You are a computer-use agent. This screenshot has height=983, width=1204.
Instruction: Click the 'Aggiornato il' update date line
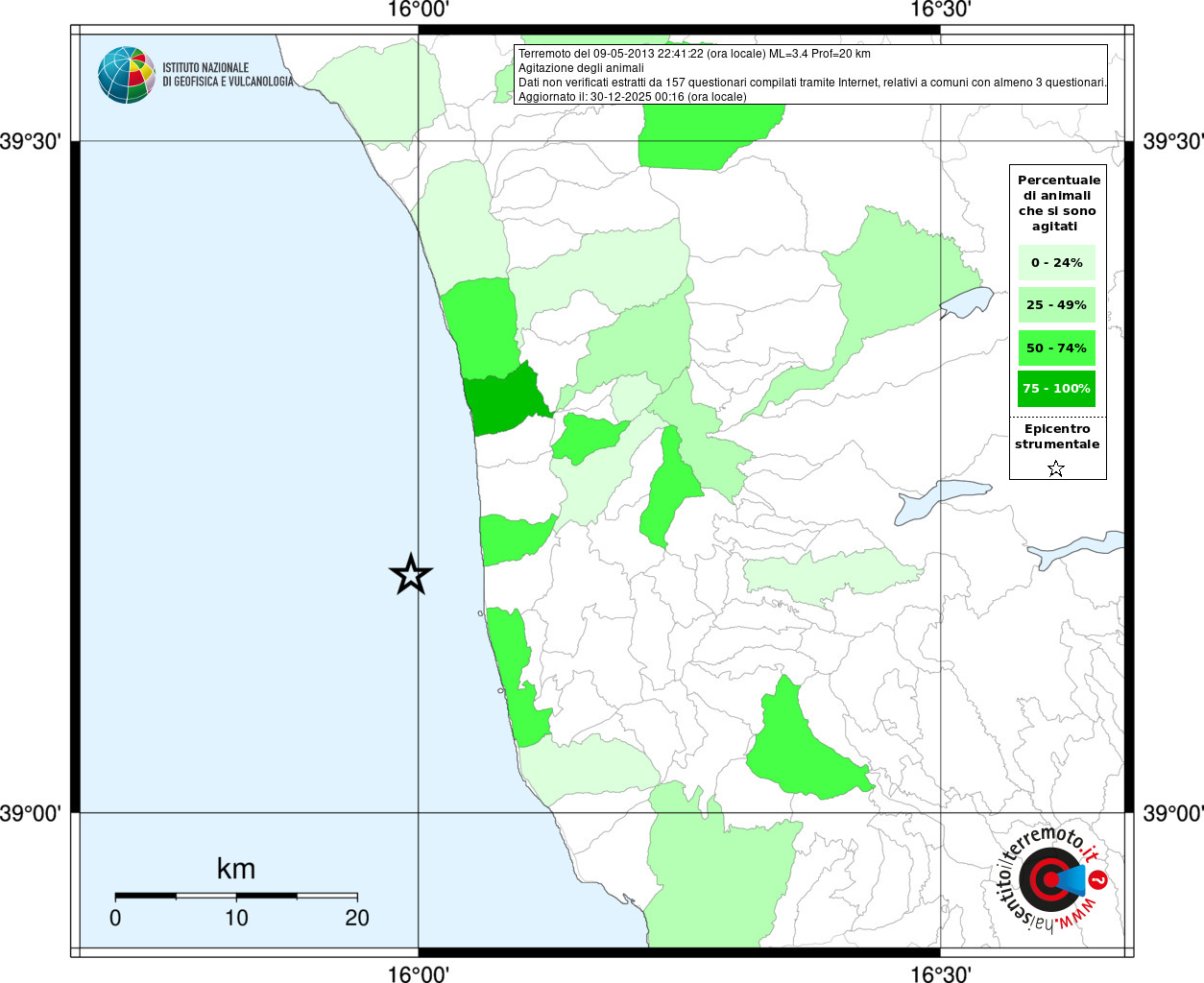click(x=632, y=97)
